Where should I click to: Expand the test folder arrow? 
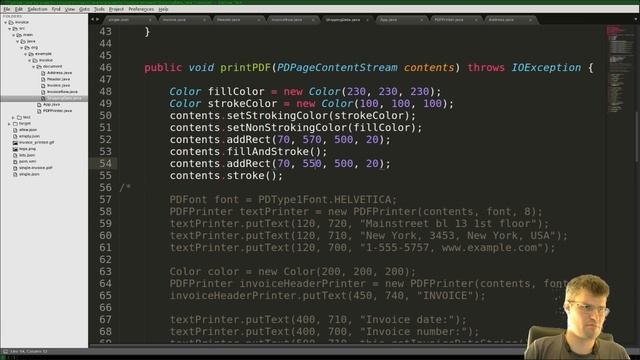(x=13, y=117)
